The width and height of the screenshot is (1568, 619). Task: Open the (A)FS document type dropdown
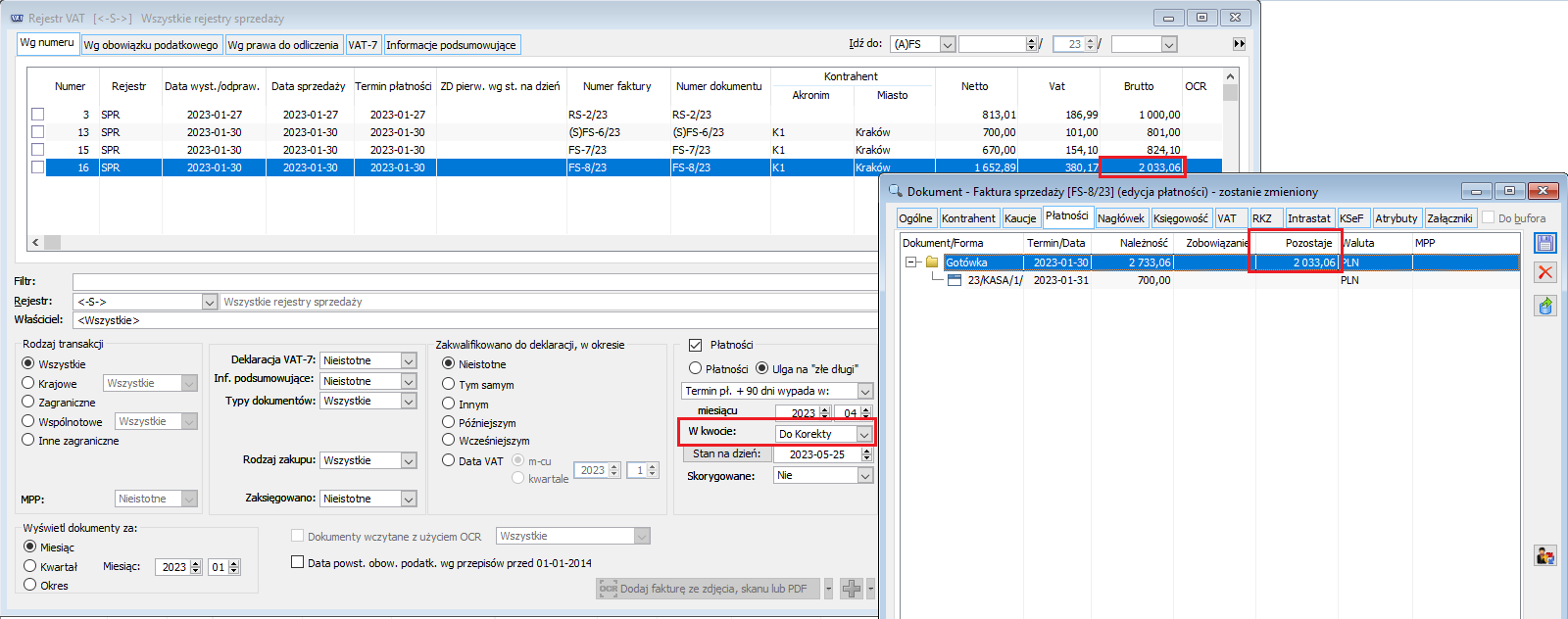click(947, 44)
